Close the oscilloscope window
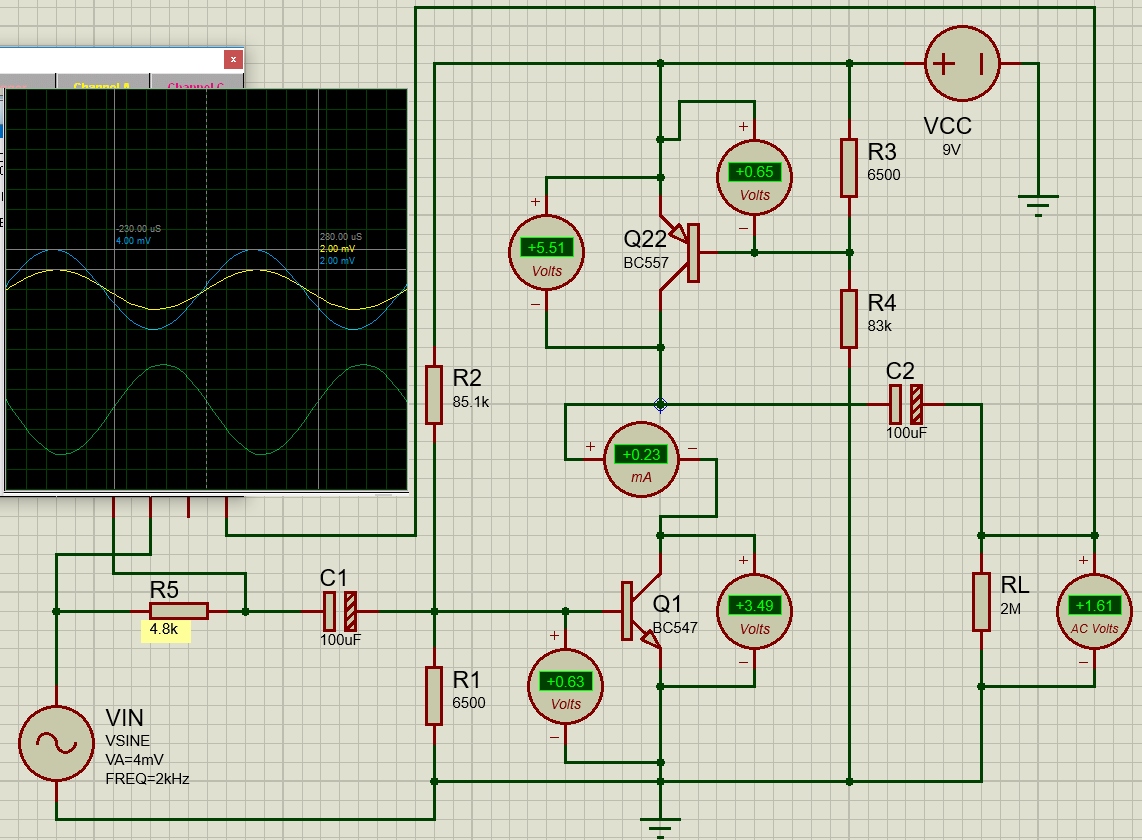Screen dimensions: 1142x840 (233, 59)
